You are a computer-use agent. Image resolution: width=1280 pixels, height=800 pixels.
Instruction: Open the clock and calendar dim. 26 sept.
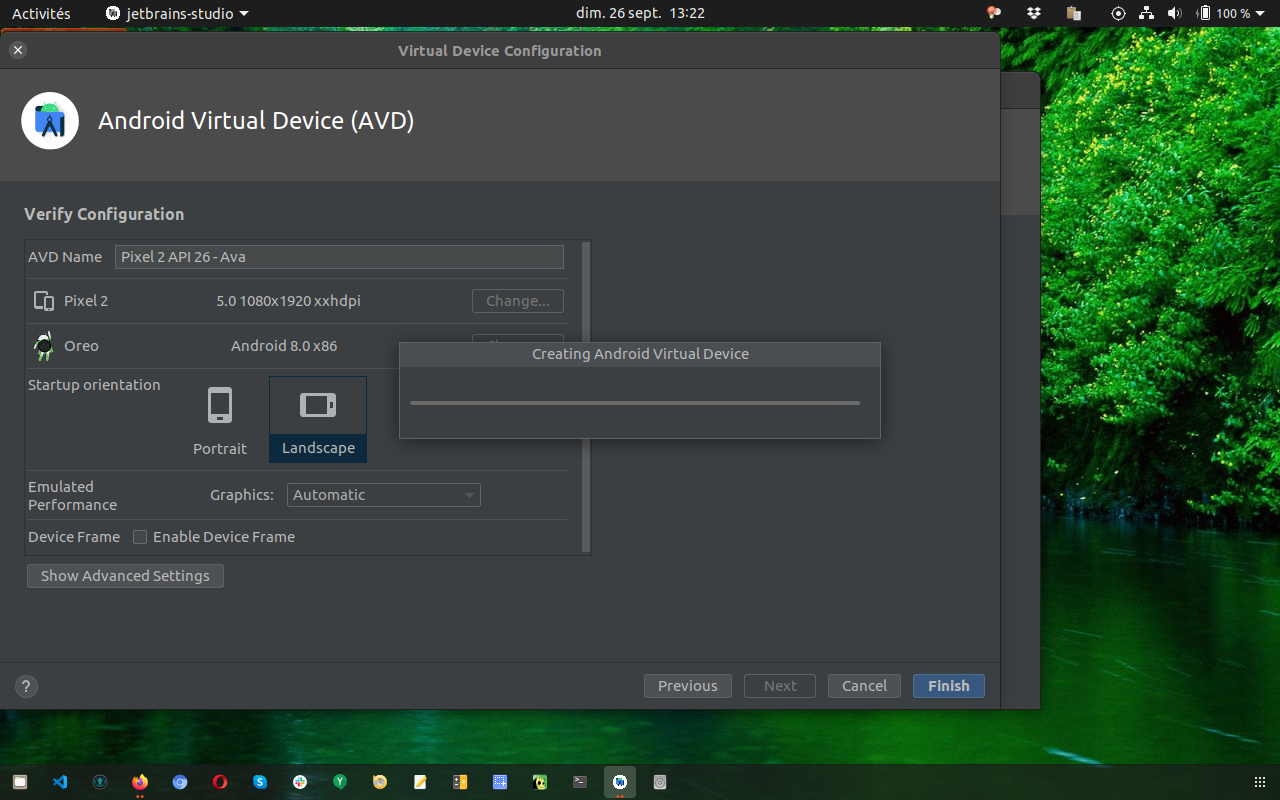[640, 13]
